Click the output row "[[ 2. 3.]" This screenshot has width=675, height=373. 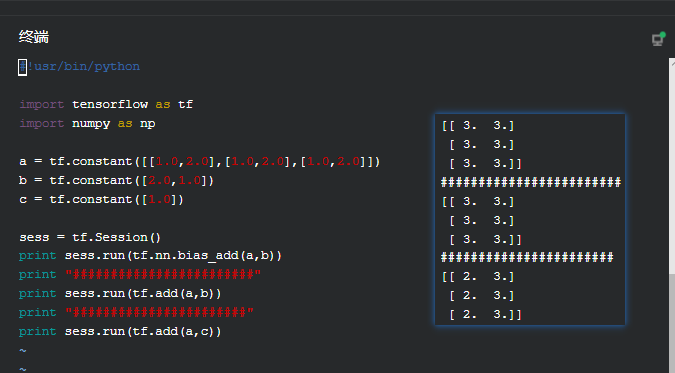478,277
